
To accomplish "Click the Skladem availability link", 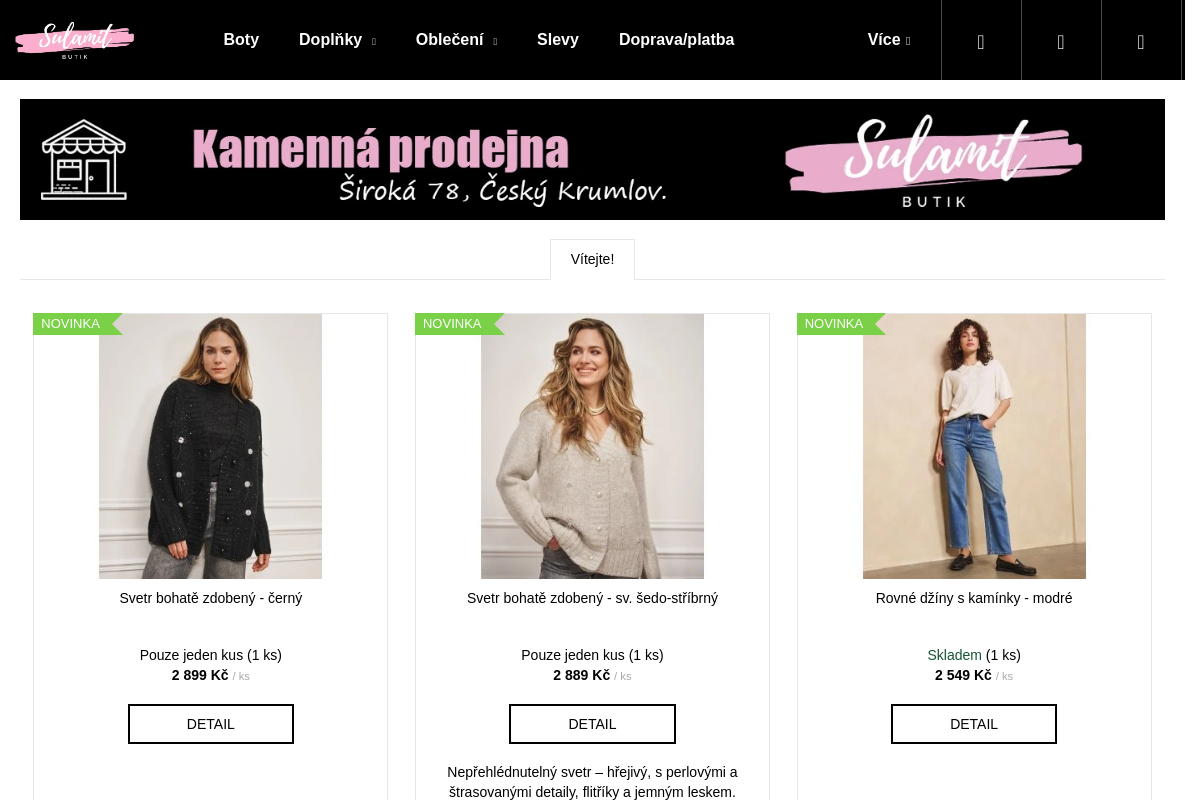I will click(954, 655).
